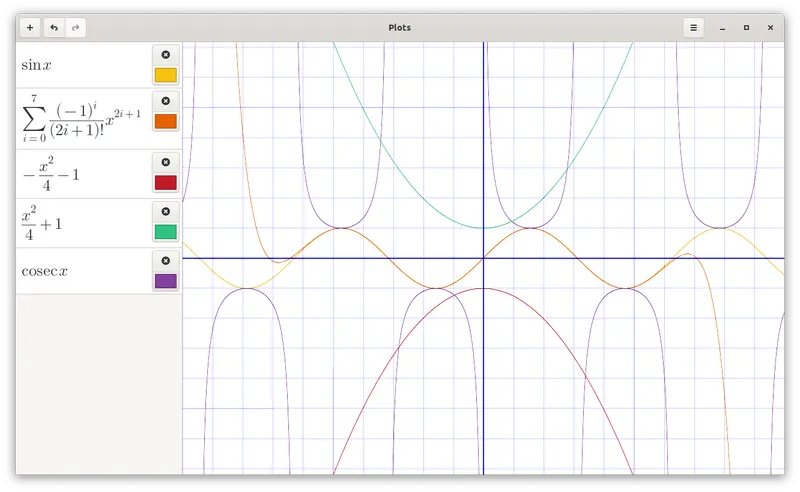The width and height of the screenshot is (800, 492).
Task: Remove the summation series formula
Action: point(166,101)
